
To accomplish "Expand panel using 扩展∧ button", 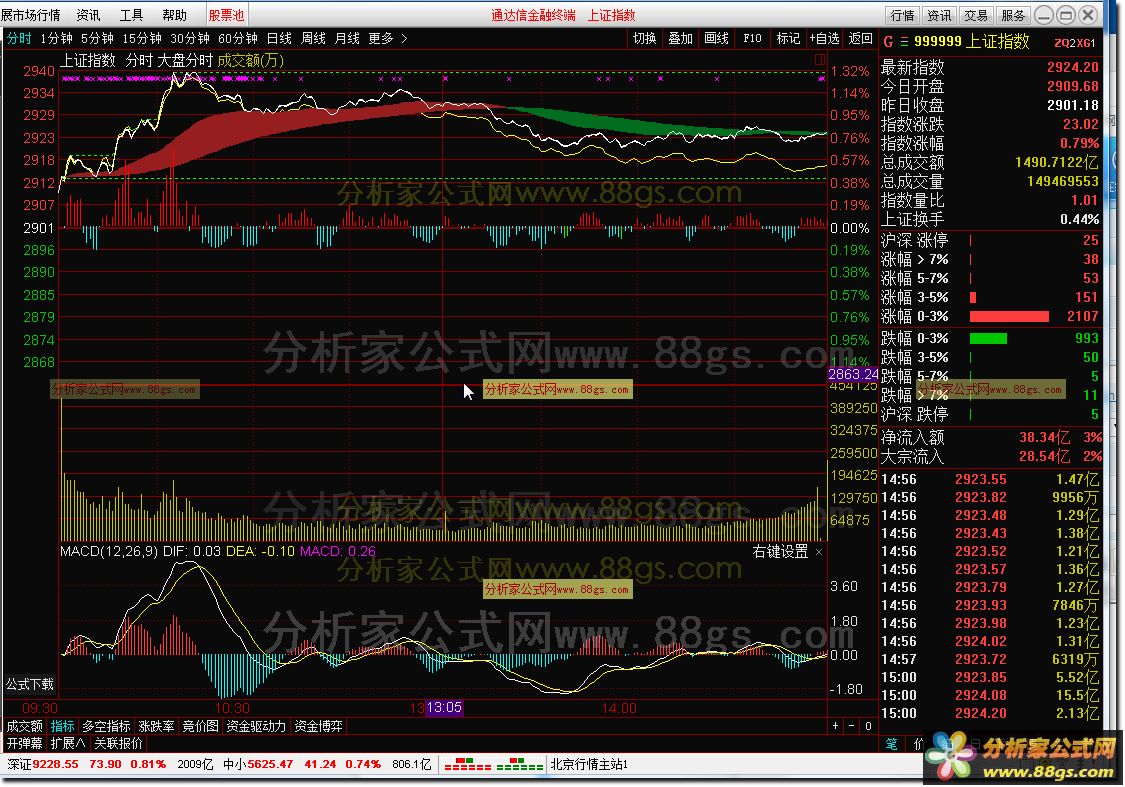I will (68, 743).
